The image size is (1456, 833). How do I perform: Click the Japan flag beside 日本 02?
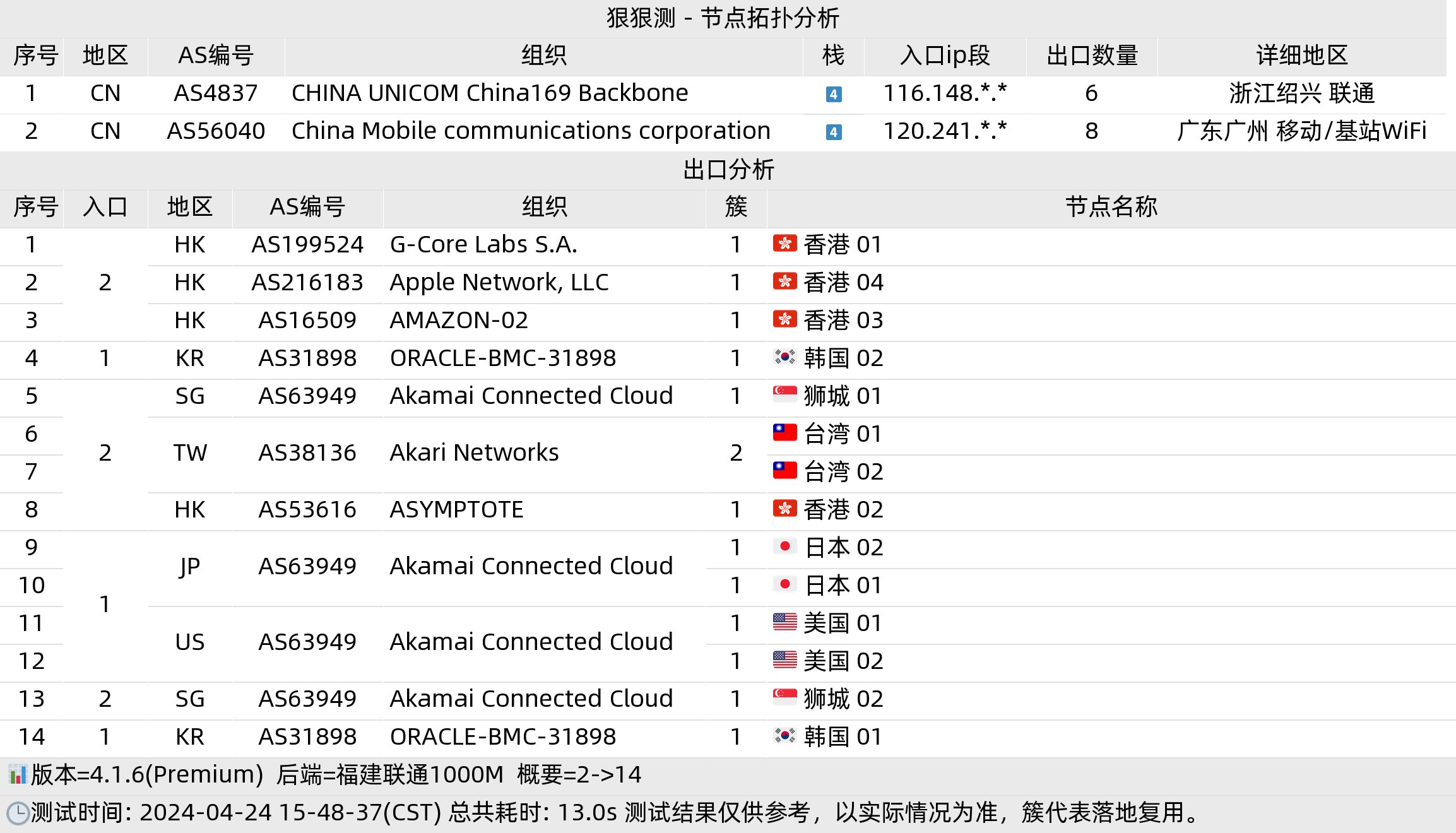tap(784, 546)
